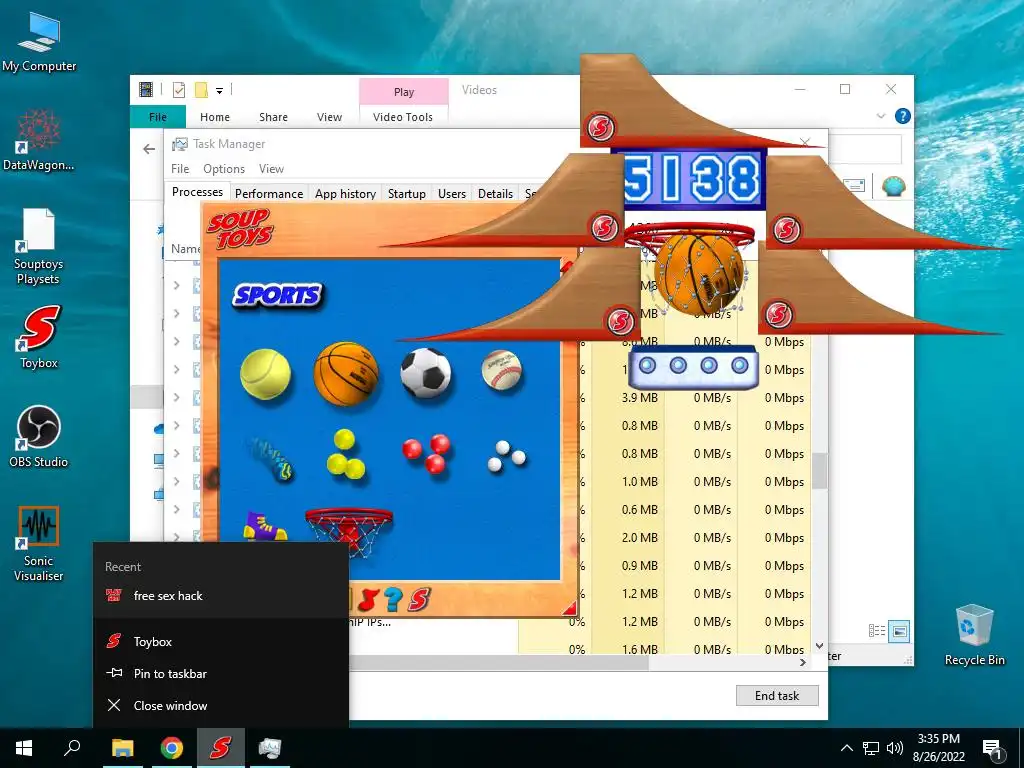Select Pin to taskbar in jump list
Image resolution: width=1024 pixels, height=768 pixels.
pos(221,673)
